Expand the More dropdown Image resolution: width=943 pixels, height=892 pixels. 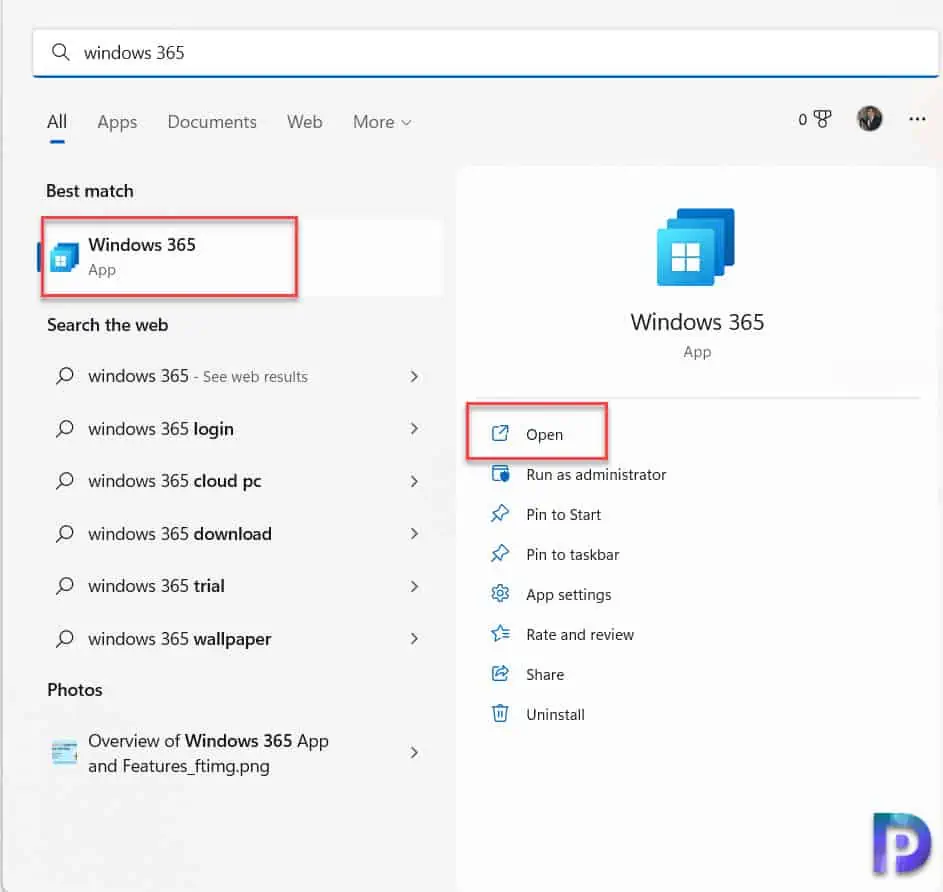[x=382, y=122]
